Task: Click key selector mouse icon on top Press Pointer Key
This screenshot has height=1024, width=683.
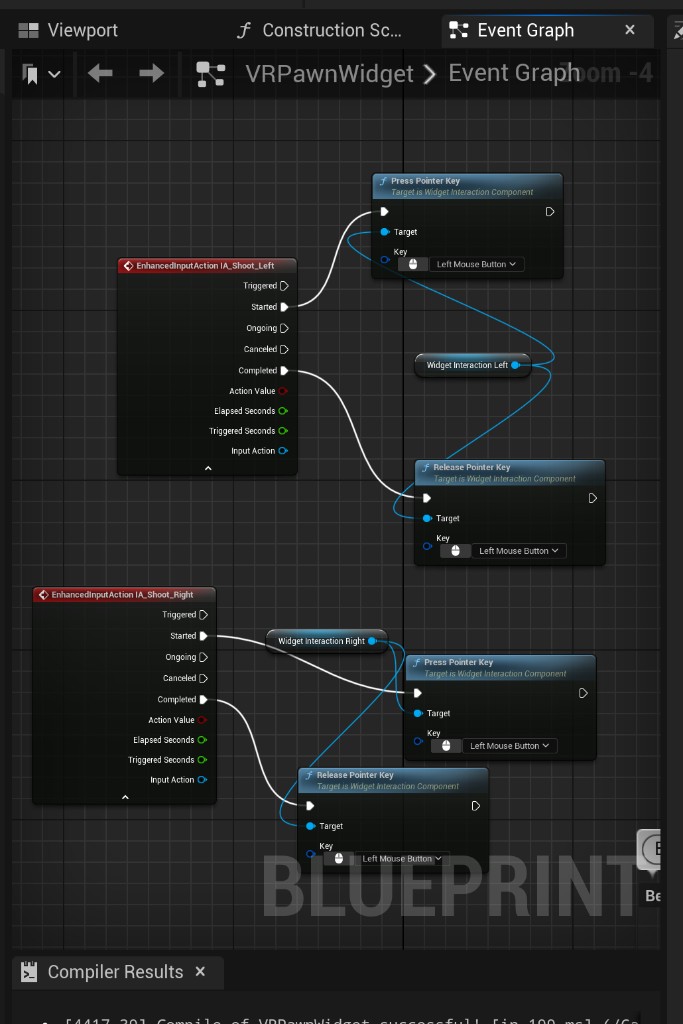Action: (413, 264)
